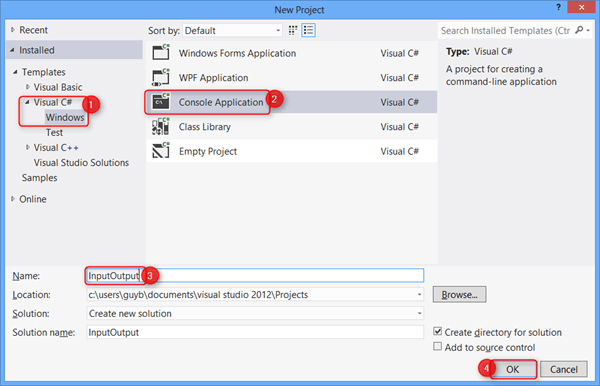
Task: Open the Solution dropdown
Action: tap(419, 313)
